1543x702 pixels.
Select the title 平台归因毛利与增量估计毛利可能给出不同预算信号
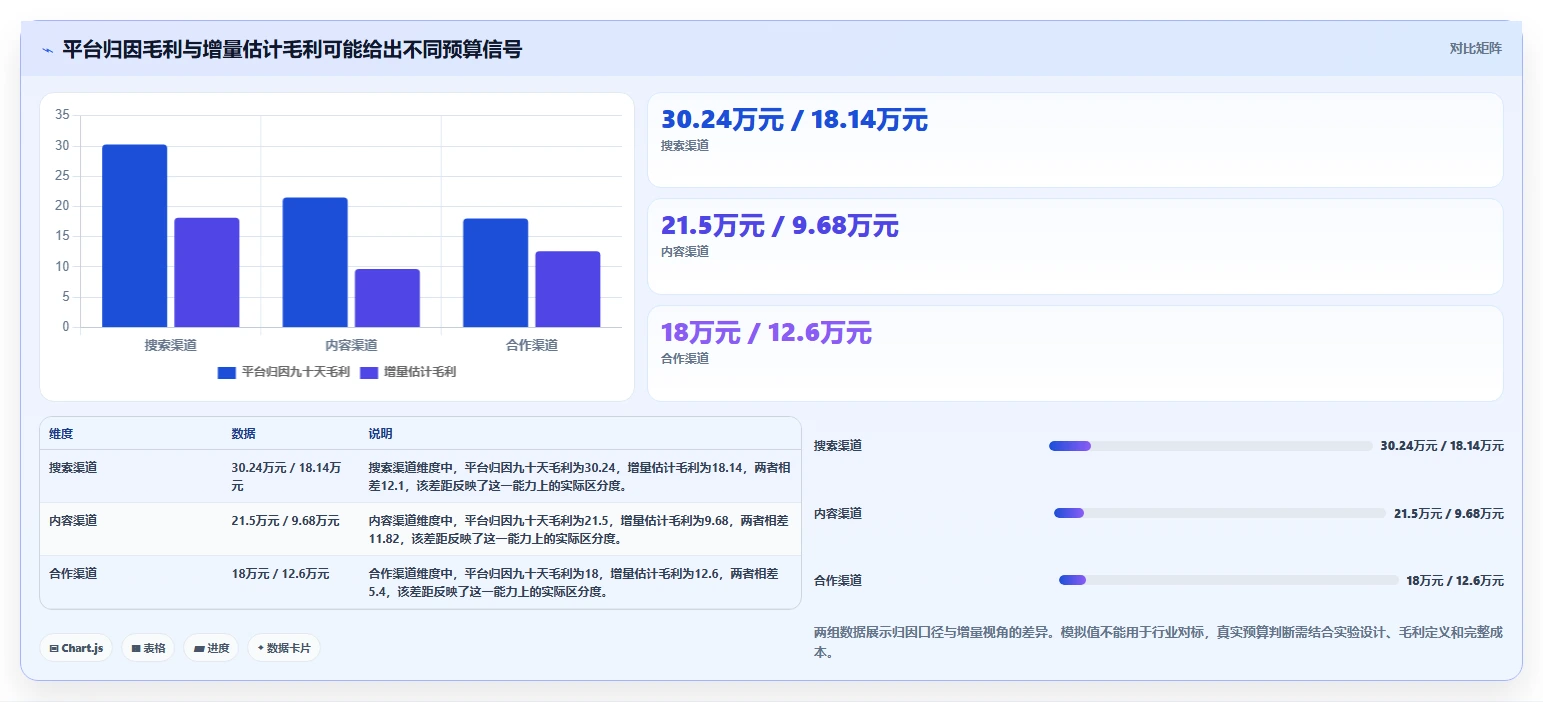pyautogui.click(x=292, y=49)
